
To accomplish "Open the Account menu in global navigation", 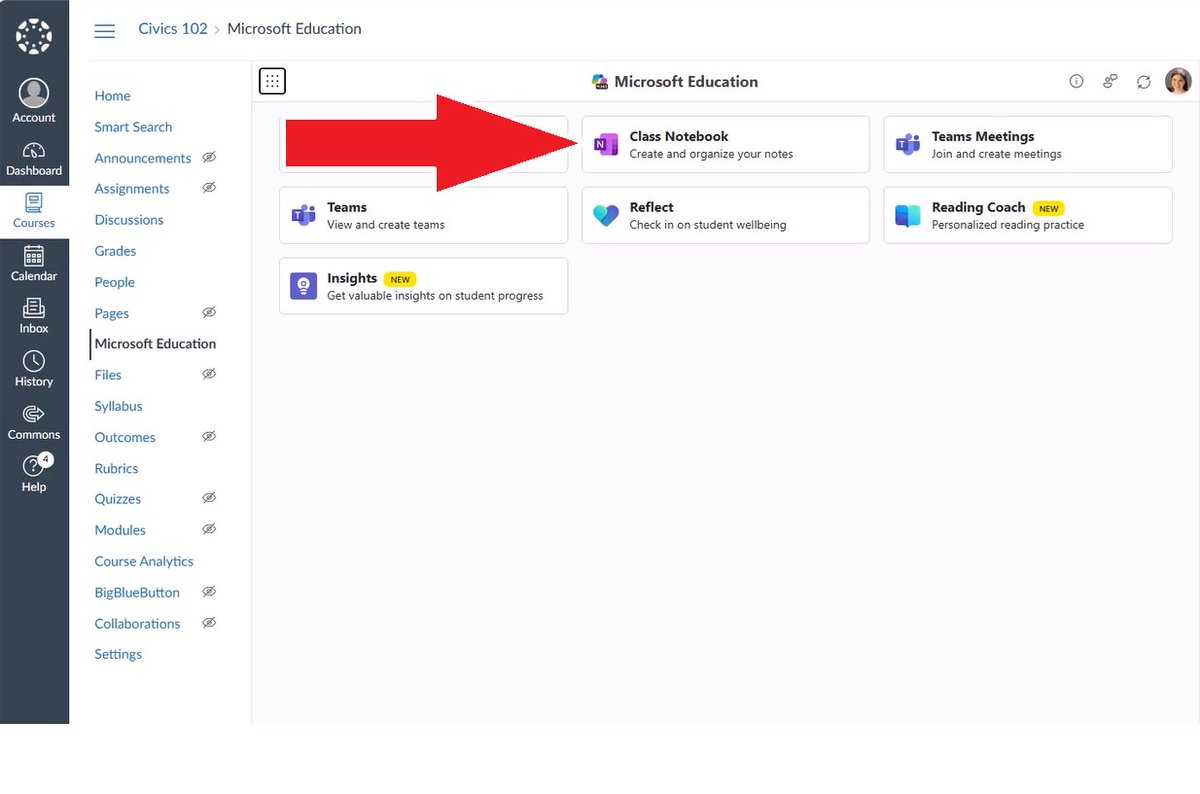I will pos(34,100).
